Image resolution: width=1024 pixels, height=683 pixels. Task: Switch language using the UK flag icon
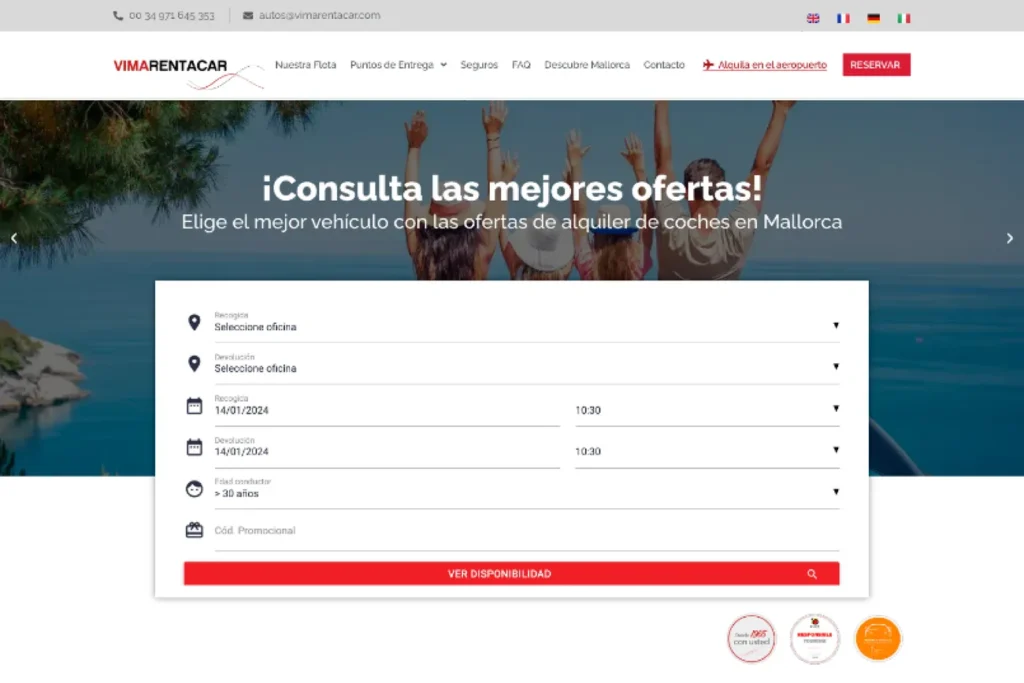[812, 18]
